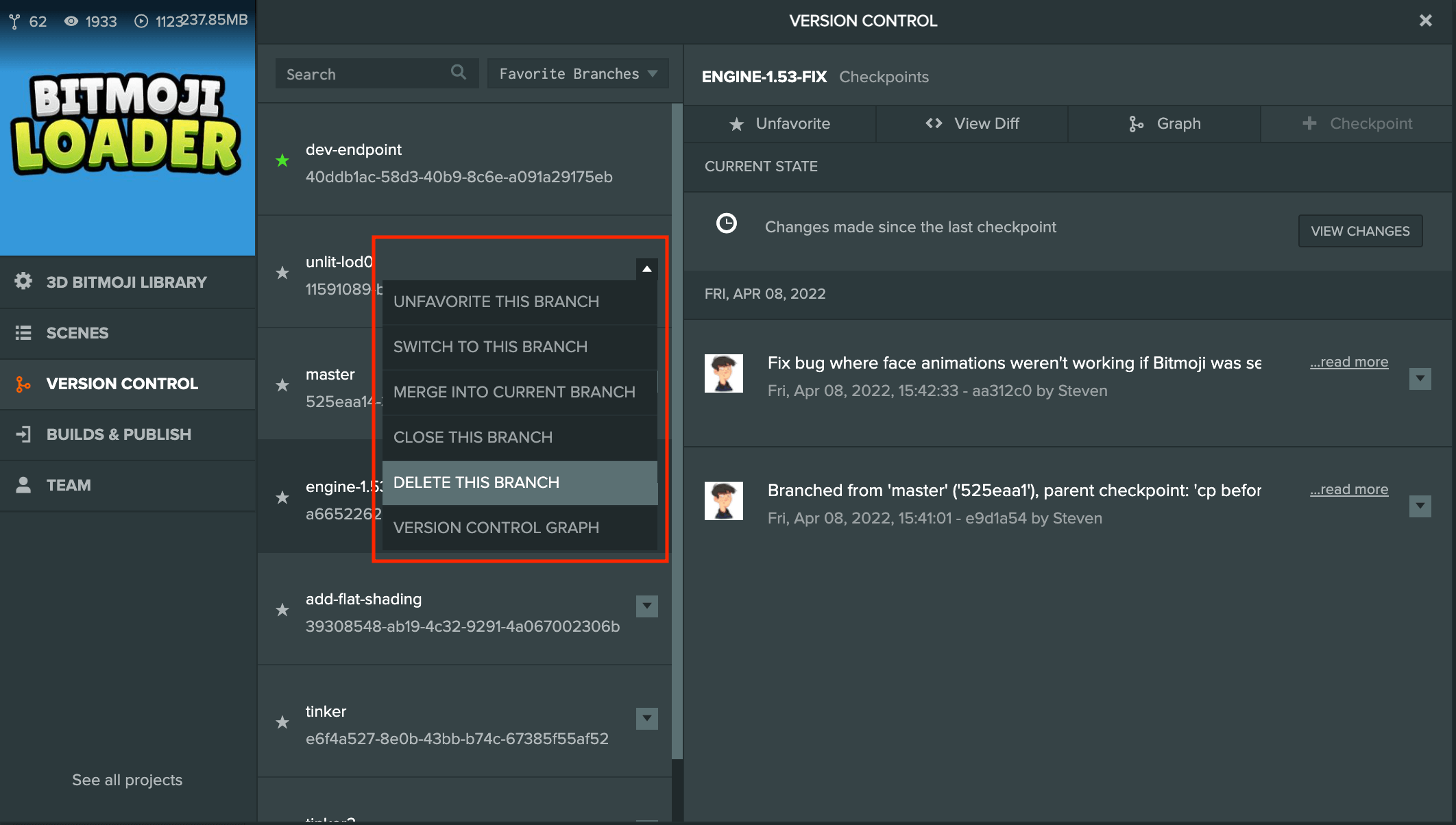Click the gear icon beside 3D Bitmoji Library
The image size is (1456, 825).
pos(23,282)
